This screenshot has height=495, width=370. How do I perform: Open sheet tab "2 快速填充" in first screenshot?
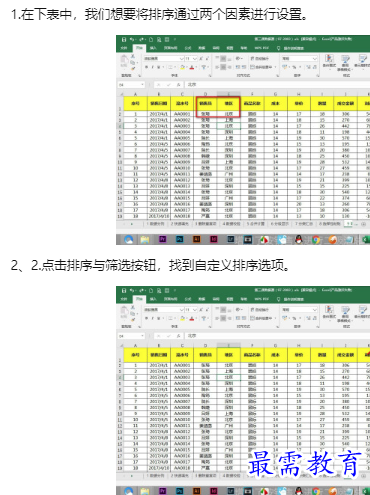(180, 224)
